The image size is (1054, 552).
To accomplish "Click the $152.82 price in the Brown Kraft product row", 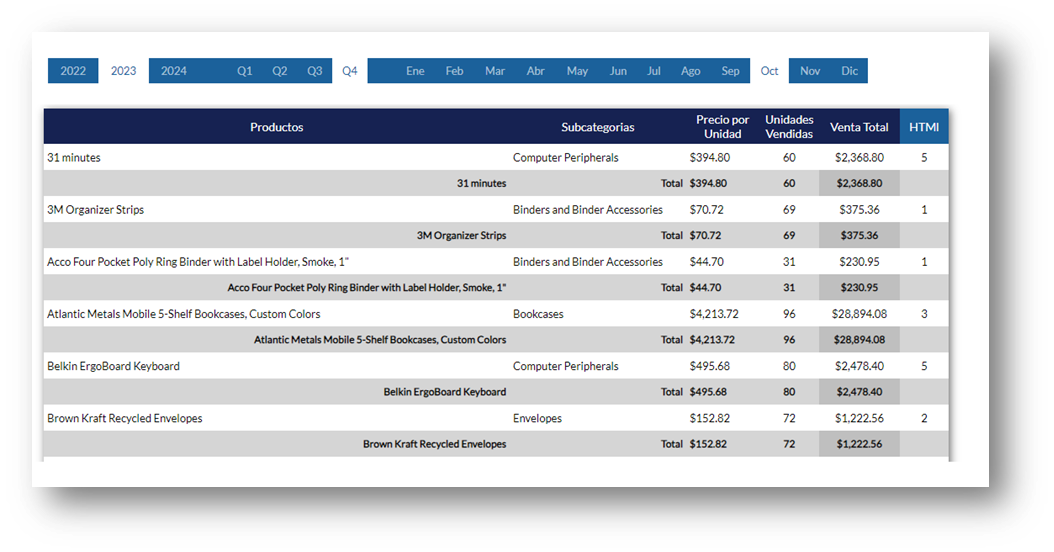I will point(710,418).
